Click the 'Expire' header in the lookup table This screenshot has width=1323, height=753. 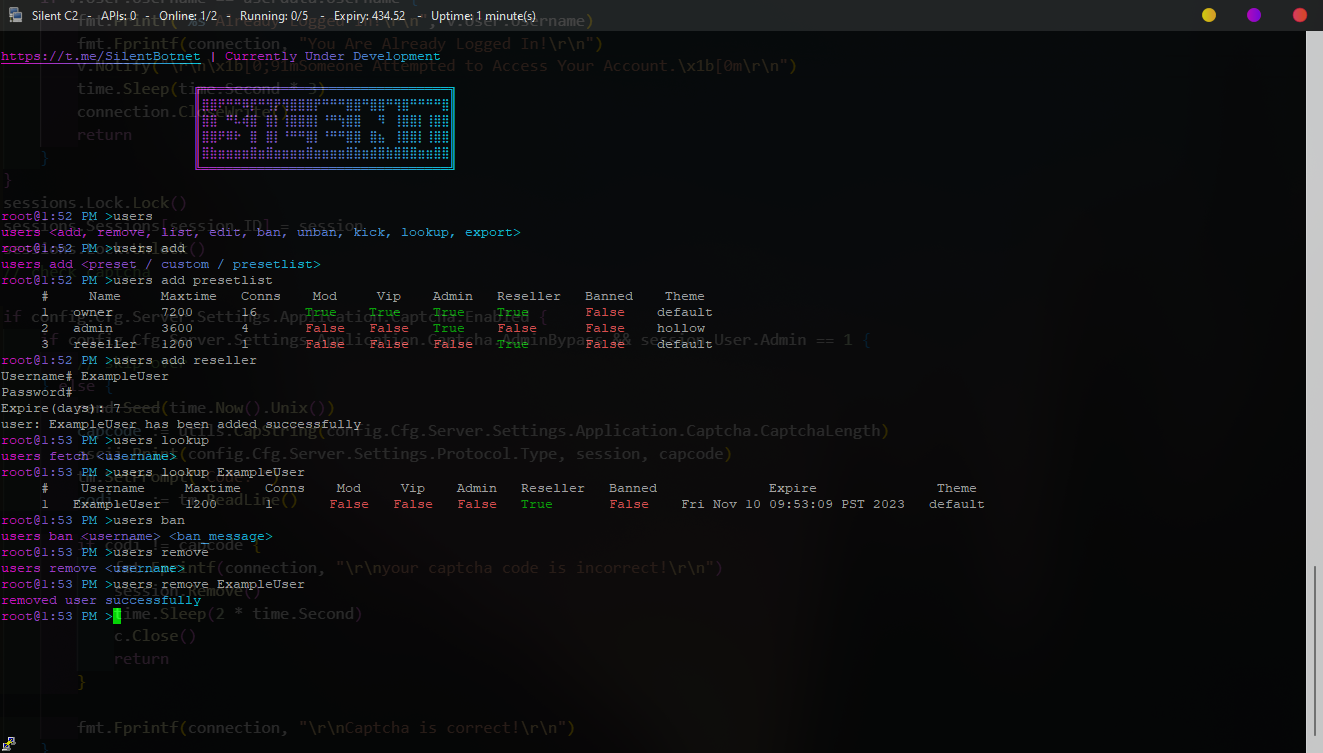793,488
